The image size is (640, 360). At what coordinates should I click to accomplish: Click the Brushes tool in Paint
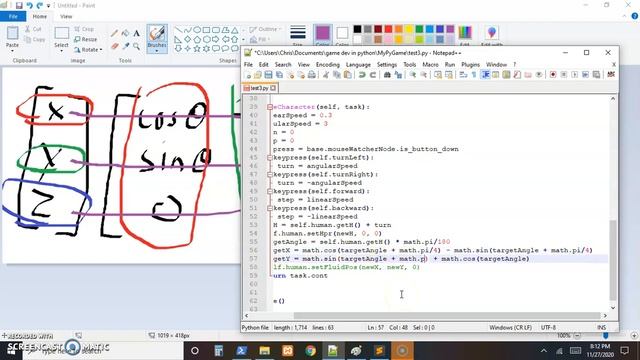pyautogui.click(x=157, y=38)
